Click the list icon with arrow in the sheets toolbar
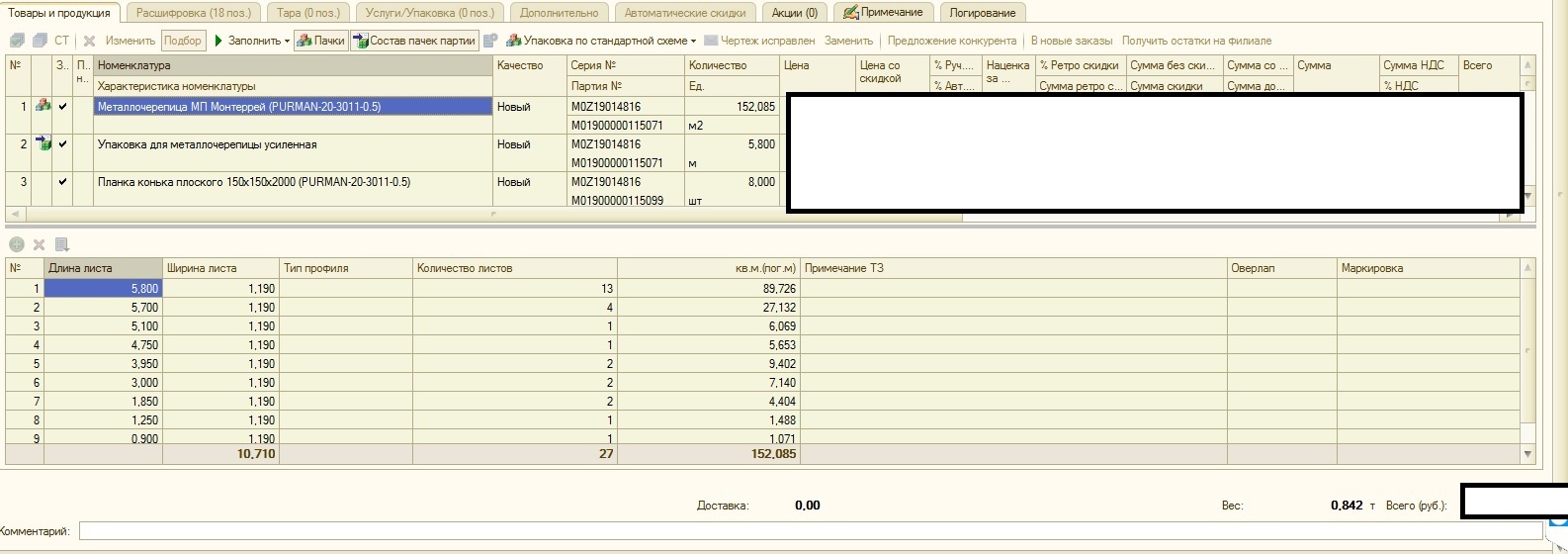 pyautogui.click(x=62, y=244)
